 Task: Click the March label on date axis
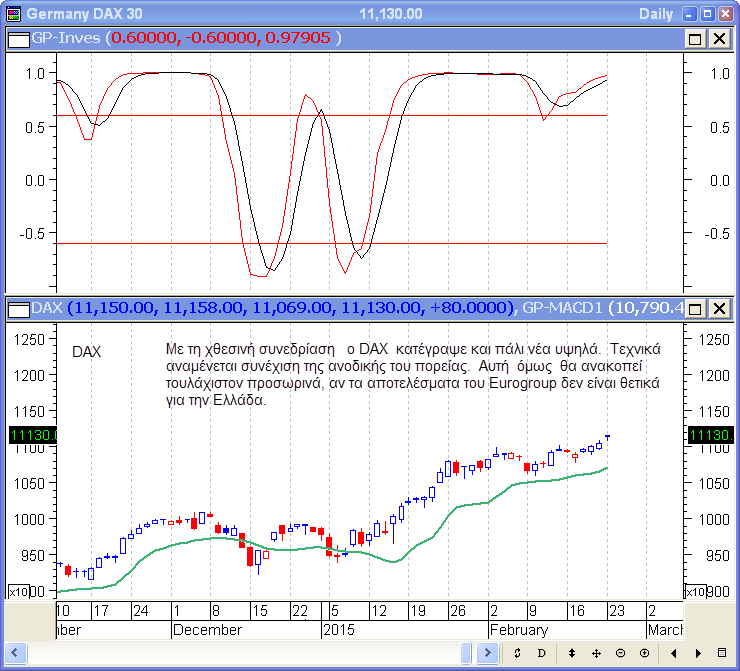(x=665, y=630)
